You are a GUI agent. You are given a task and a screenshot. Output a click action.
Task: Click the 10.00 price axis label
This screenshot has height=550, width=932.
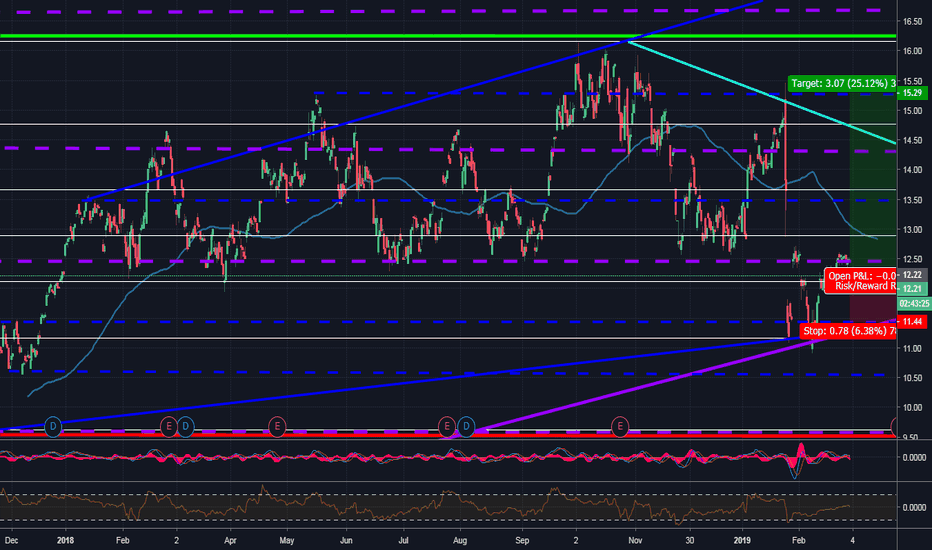[912, 408]
